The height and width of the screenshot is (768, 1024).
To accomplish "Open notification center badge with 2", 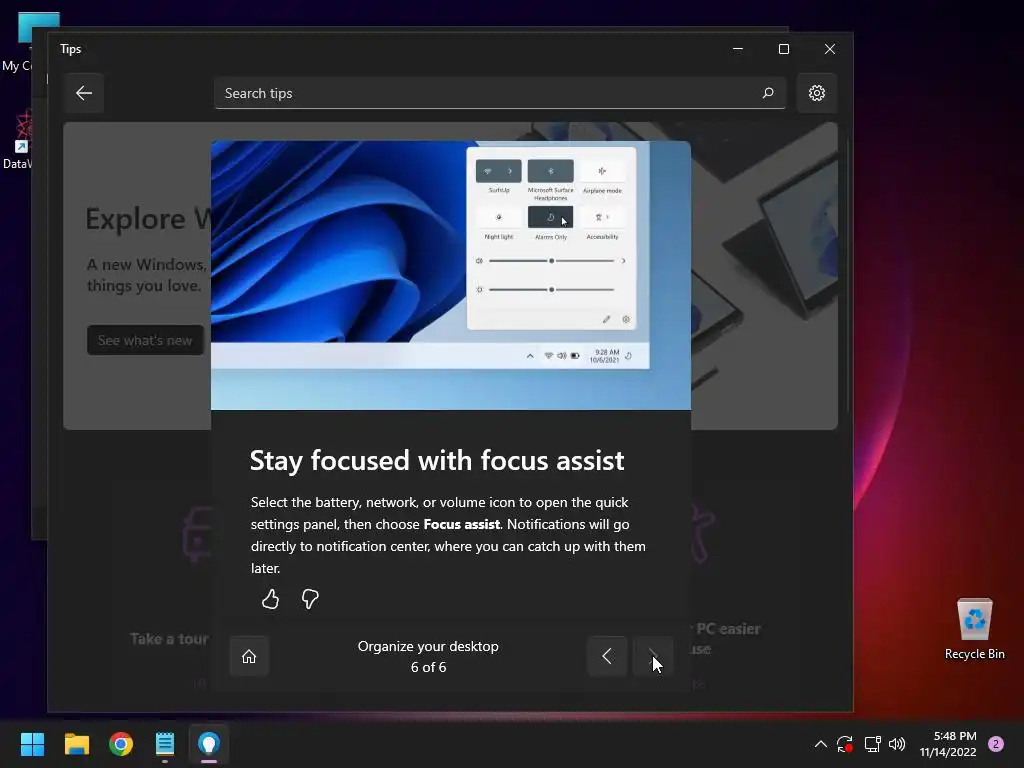I will pyautogui.click(x=995, y=744).
